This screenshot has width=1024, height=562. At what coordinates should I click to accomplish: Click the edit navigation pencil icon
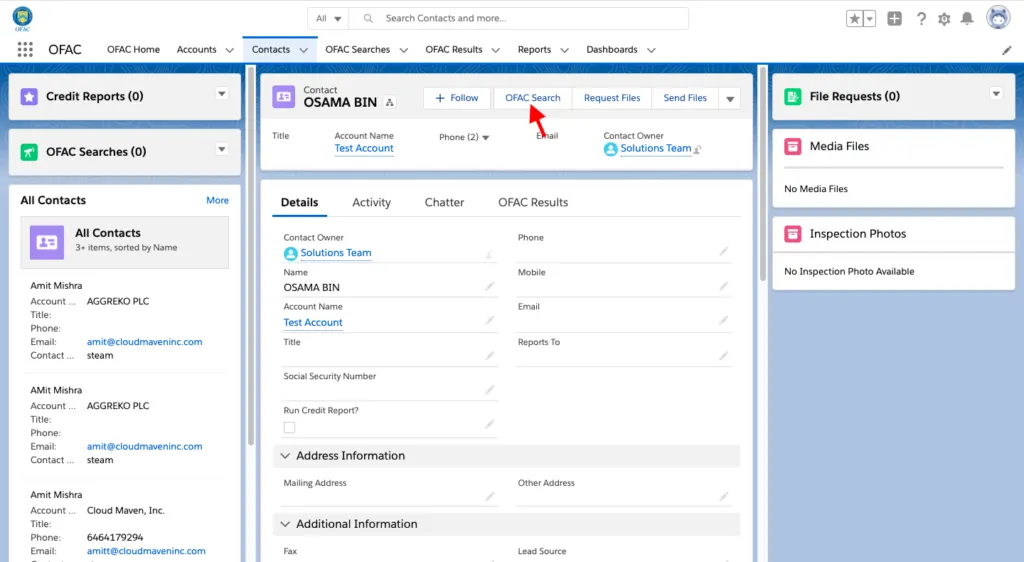coord(1006,50)
